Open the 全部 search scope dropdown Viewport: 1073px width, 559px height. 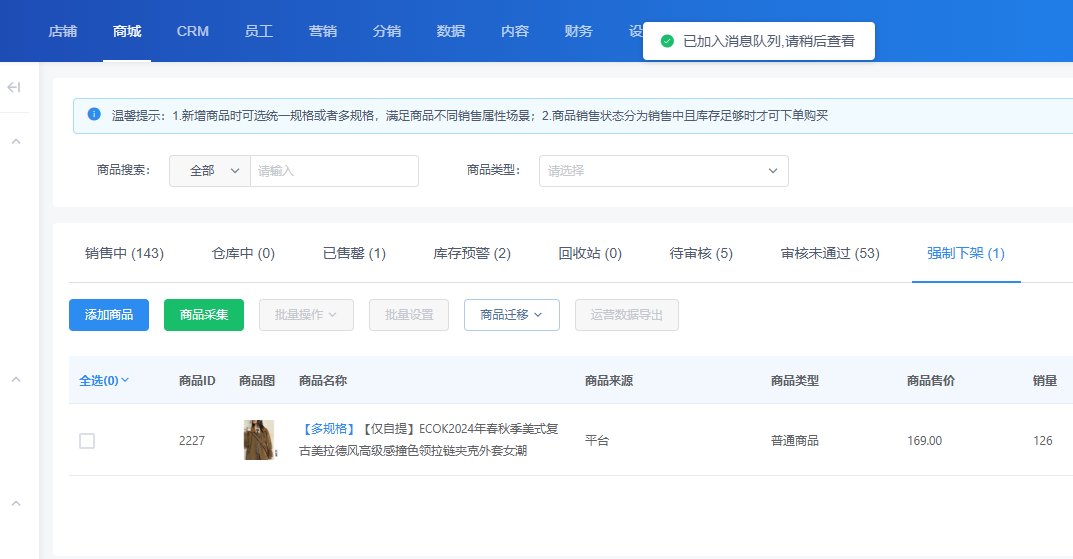coord(210,171)
